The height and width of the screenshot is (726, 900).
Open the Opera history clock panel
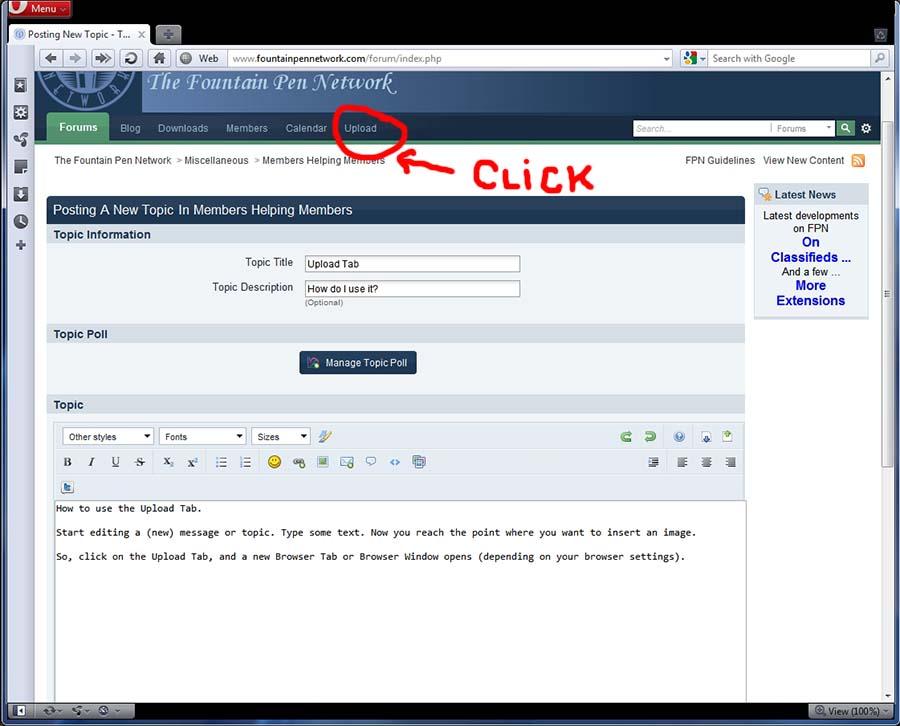(20, 221)
